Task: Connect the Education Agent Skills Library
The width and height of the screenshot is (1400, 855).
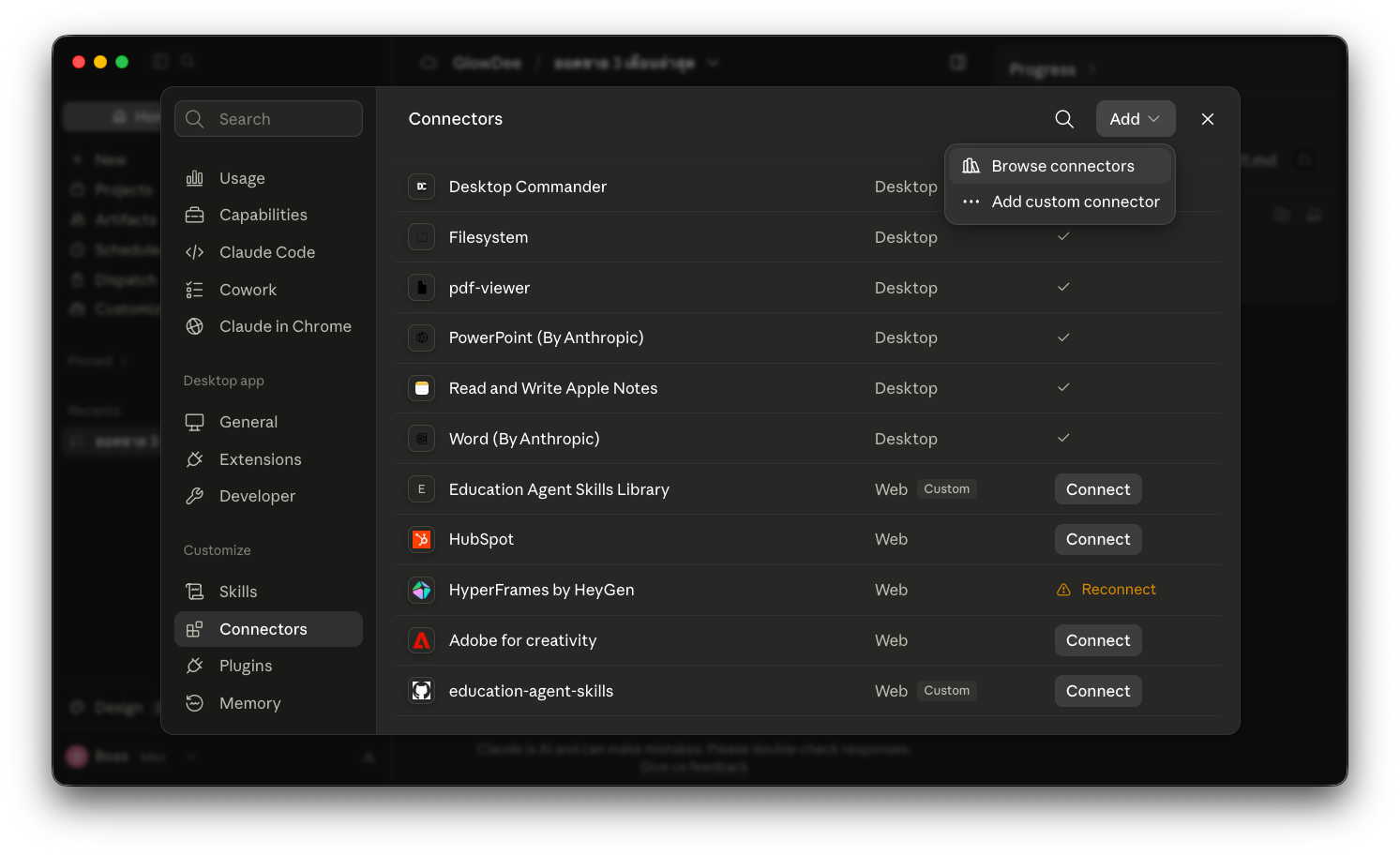Action: (x=1098, y=489)
